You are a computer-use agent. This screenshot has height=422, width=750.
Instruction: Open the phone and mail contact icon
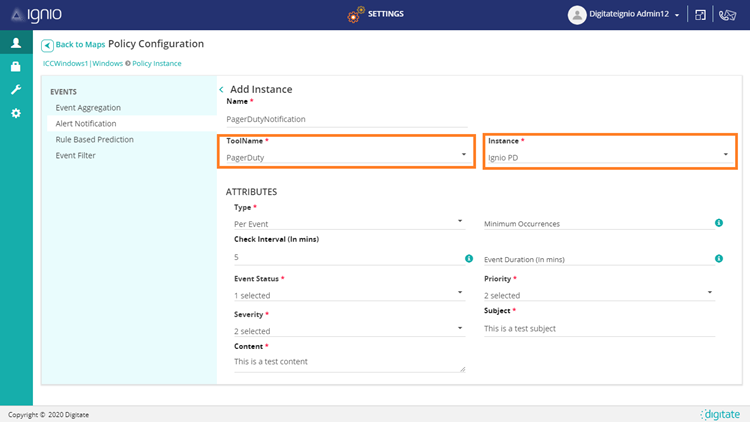tap(727, 15)
